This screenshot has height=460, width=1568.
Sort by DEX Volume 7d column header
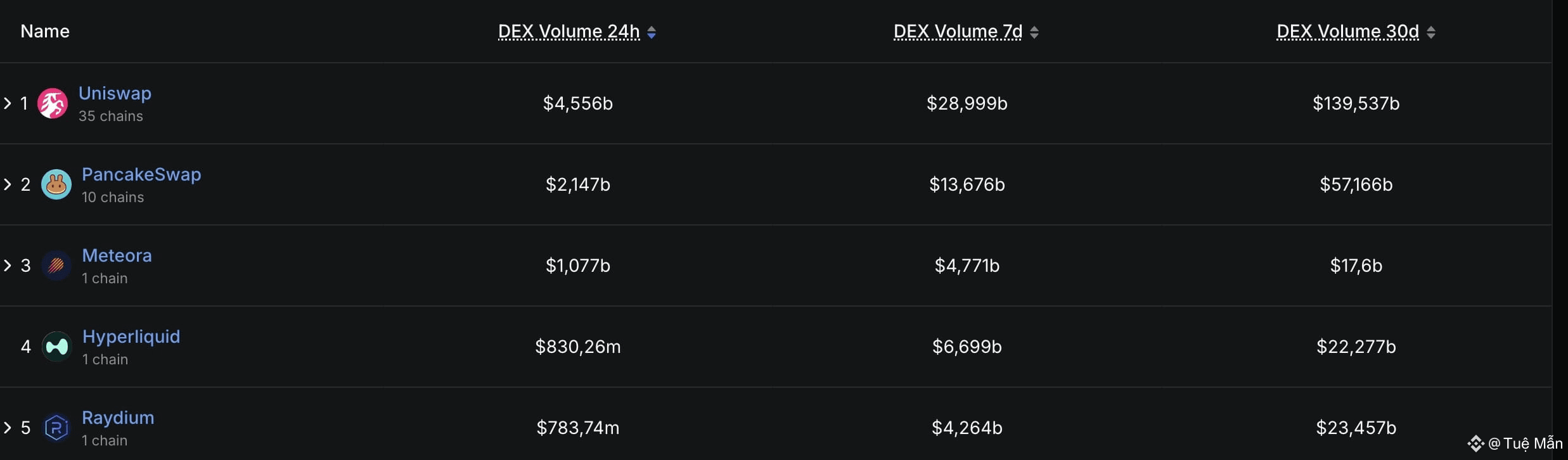tap(958, 32)
